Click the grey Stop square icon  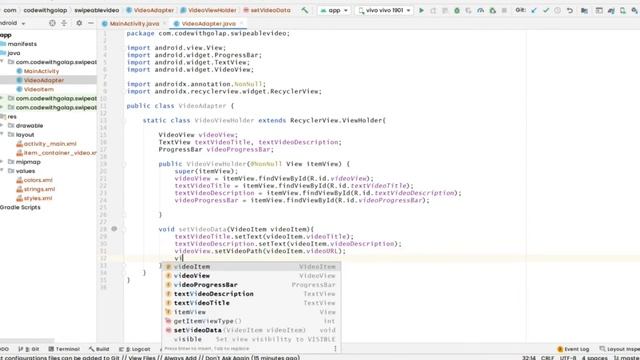point(504,10)
